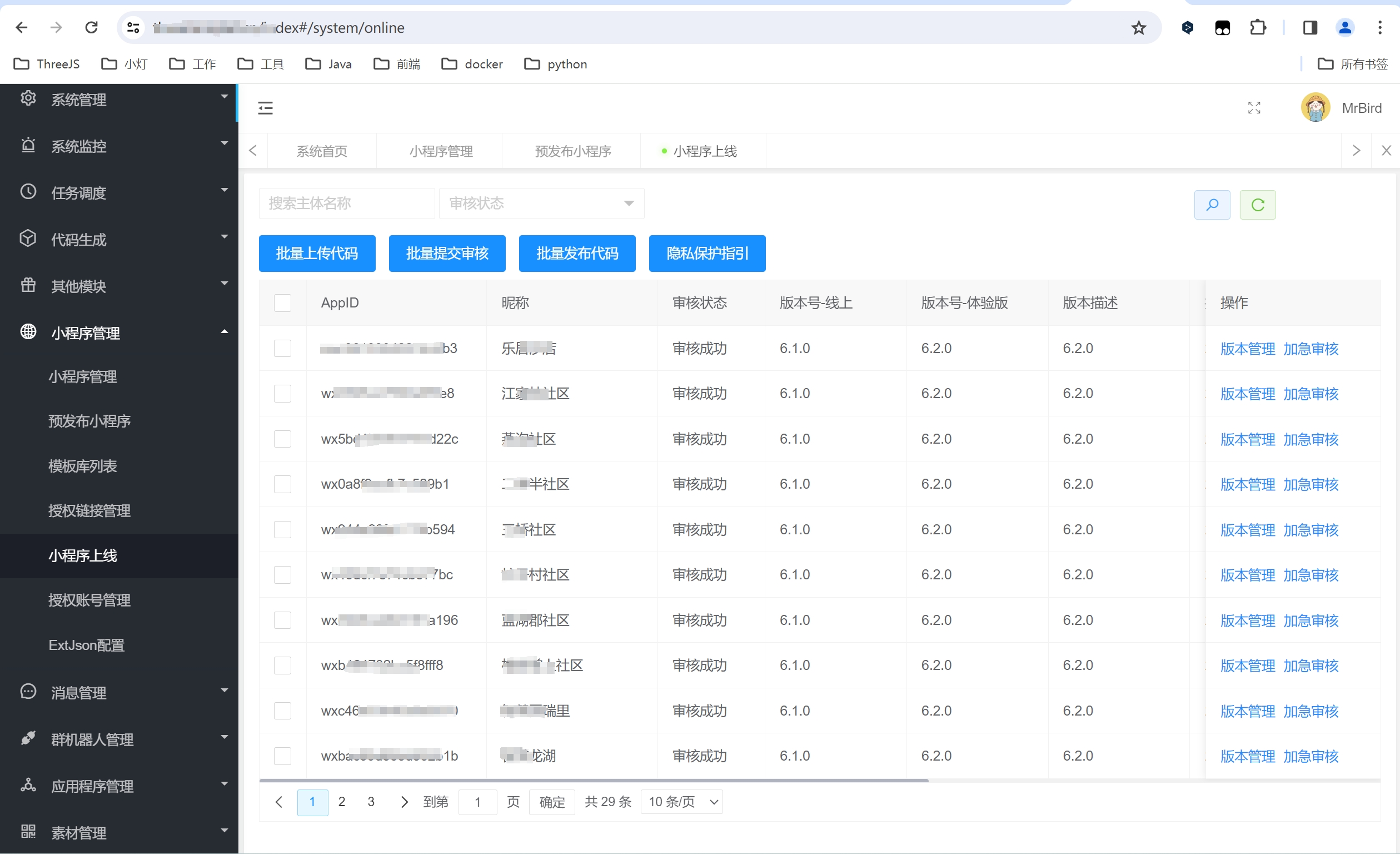Click the 批量发布代码 button
Image resolution: width=1400 pixels, height=854 pixels.
[x=578, y=253]
